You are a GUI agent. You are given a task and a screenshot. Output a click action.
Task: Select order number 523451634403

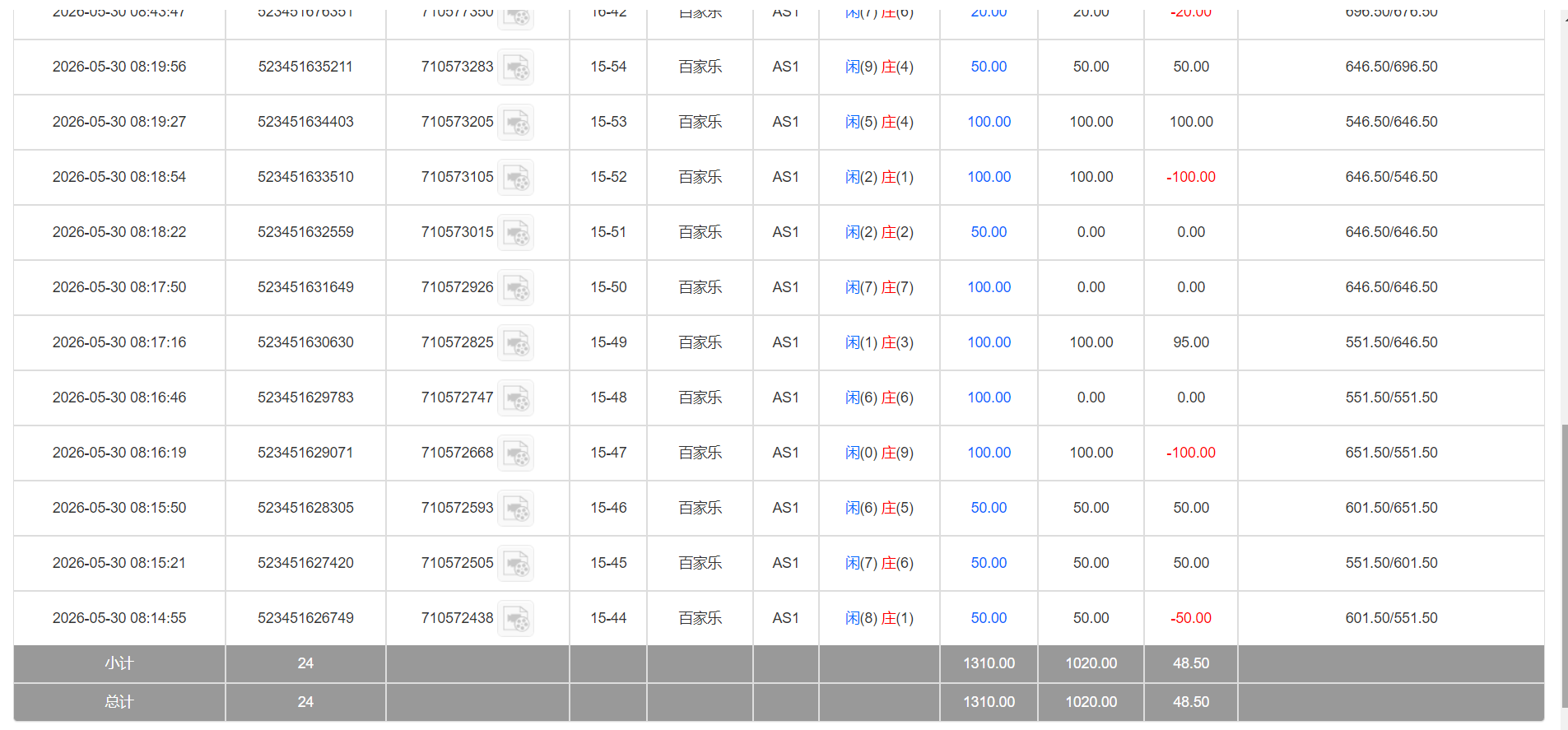(305, 122)
